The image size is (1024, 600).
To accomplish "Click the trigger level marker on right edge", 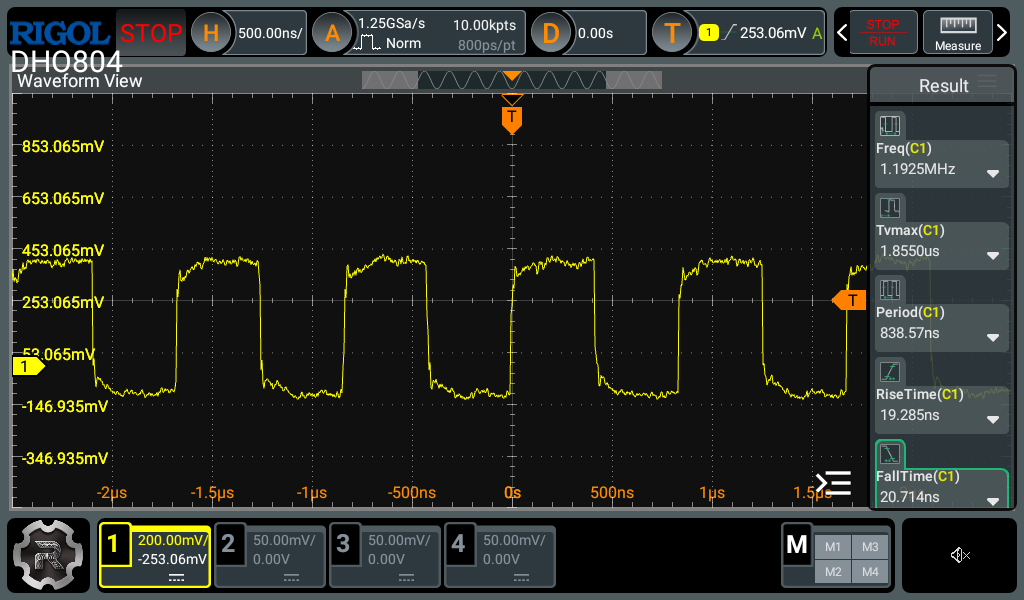I will coord(849,300).
